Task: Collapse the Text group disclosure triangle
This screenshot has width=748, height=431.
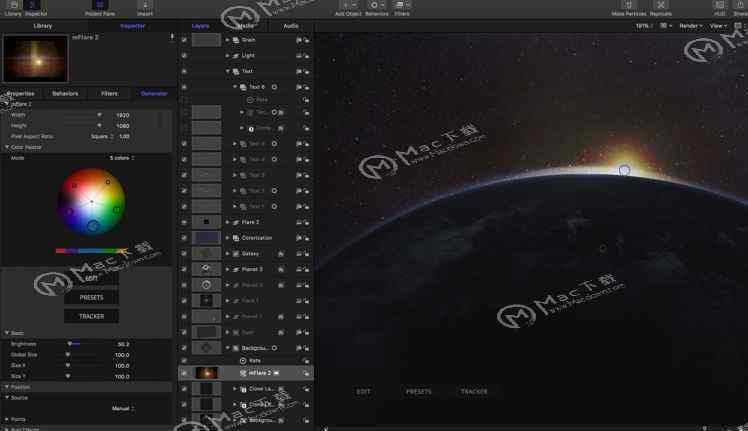Action: pyautogui.click(x=228, y=71)
